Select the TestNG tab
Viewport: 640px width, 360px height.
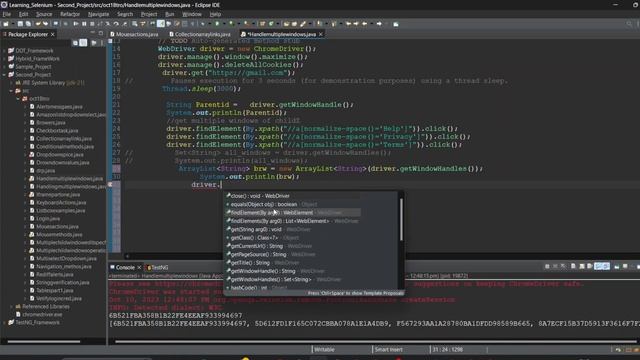coord(158,267)
